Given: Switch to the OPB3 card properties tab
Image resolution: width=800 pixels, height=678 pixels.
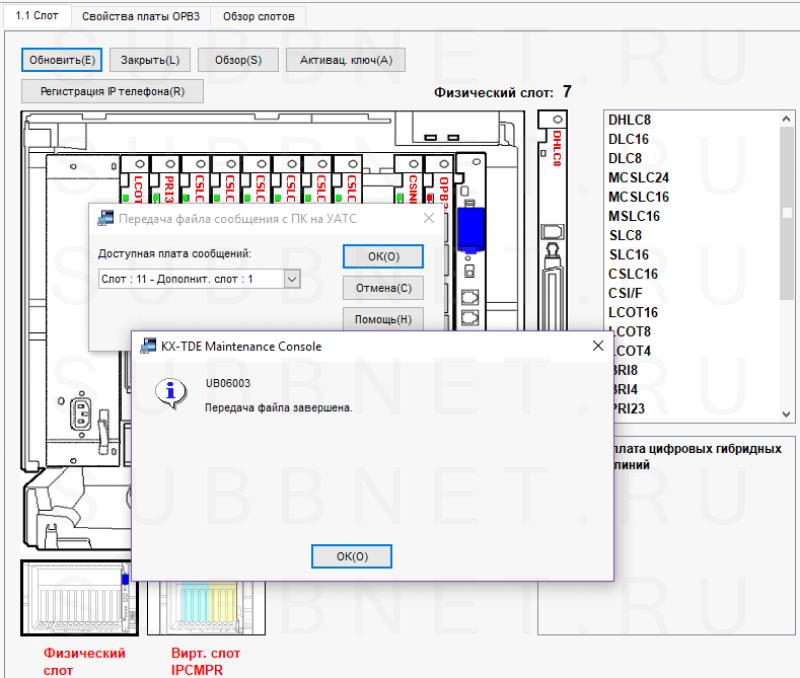Looking at the screenshot, I should [141, 17].
